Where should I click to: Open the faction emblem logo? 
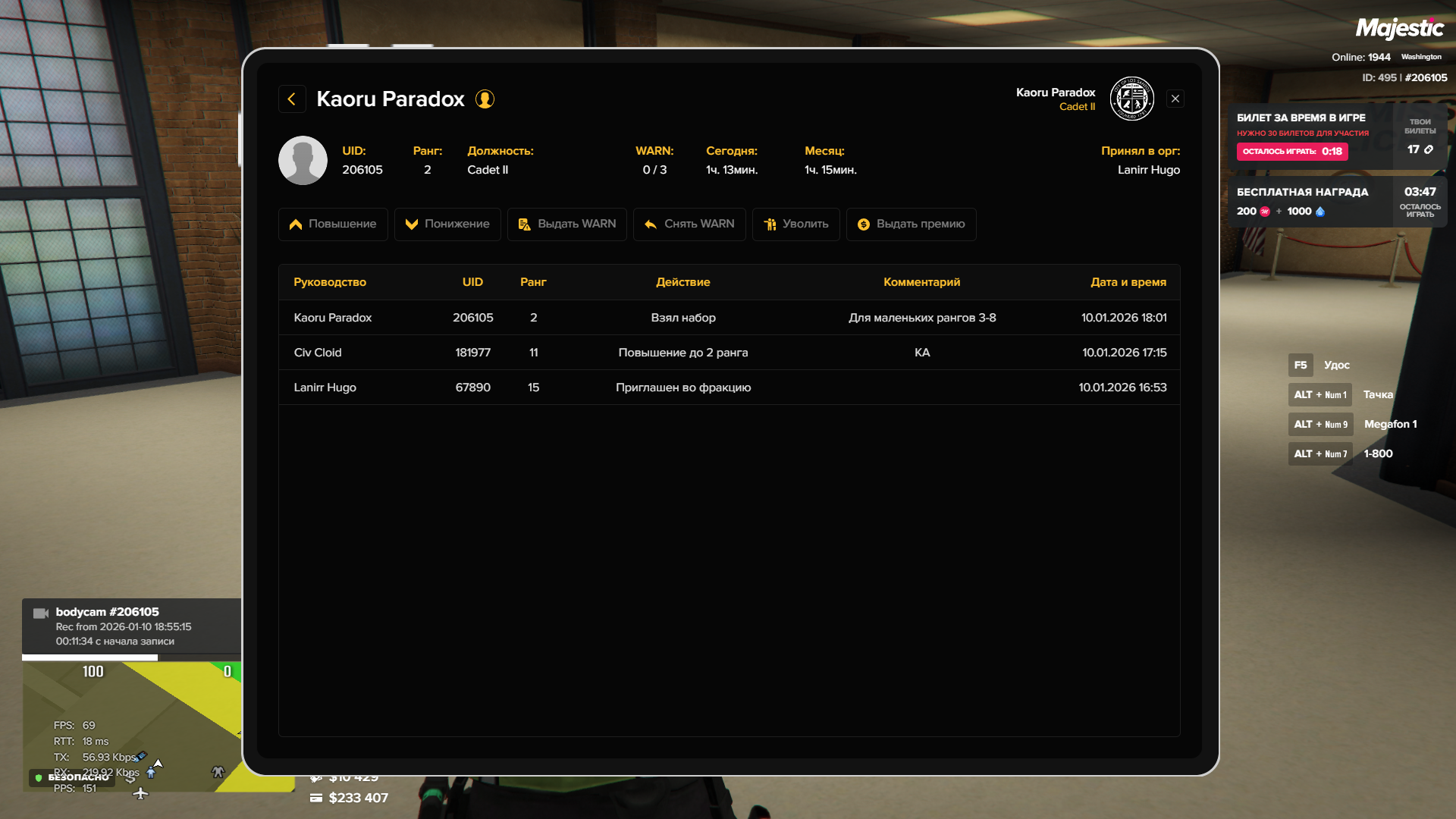[x=1131, y=99]
